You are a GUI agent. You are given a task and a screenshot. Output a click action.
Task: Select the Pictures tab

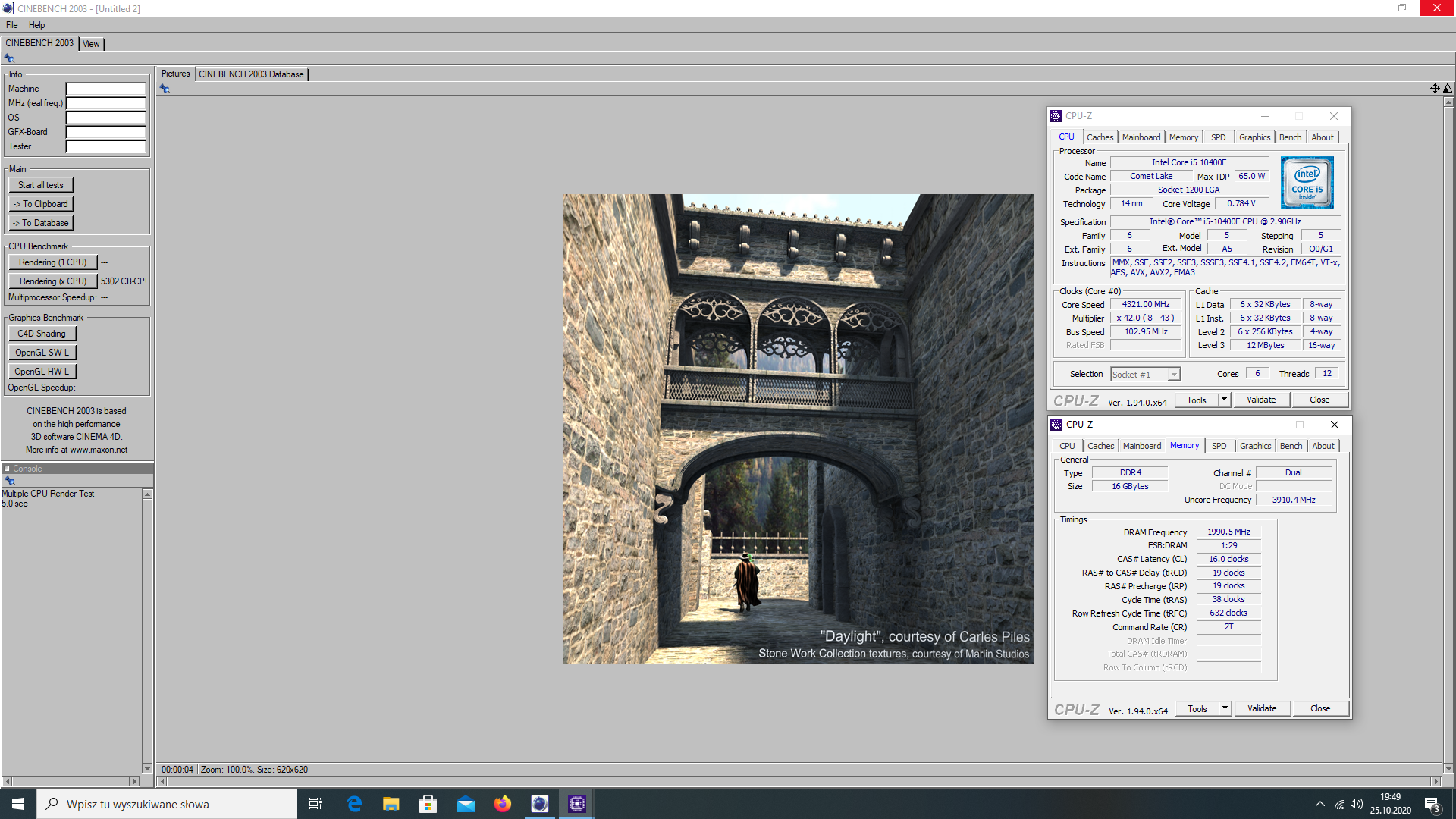point(175,74)
